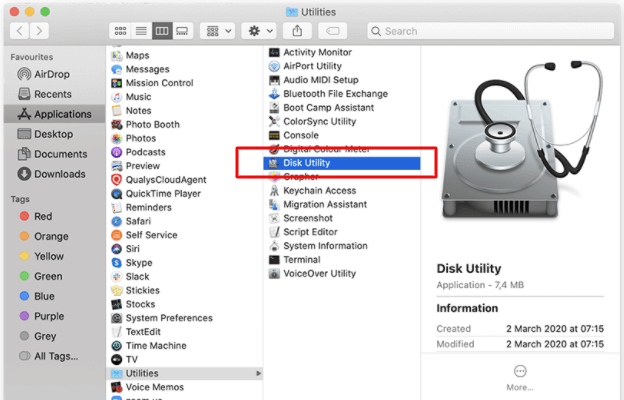Screen dimensions: 624x400
Task: Click the Edit Tags toolbar button
Action: tap(331, 31)
